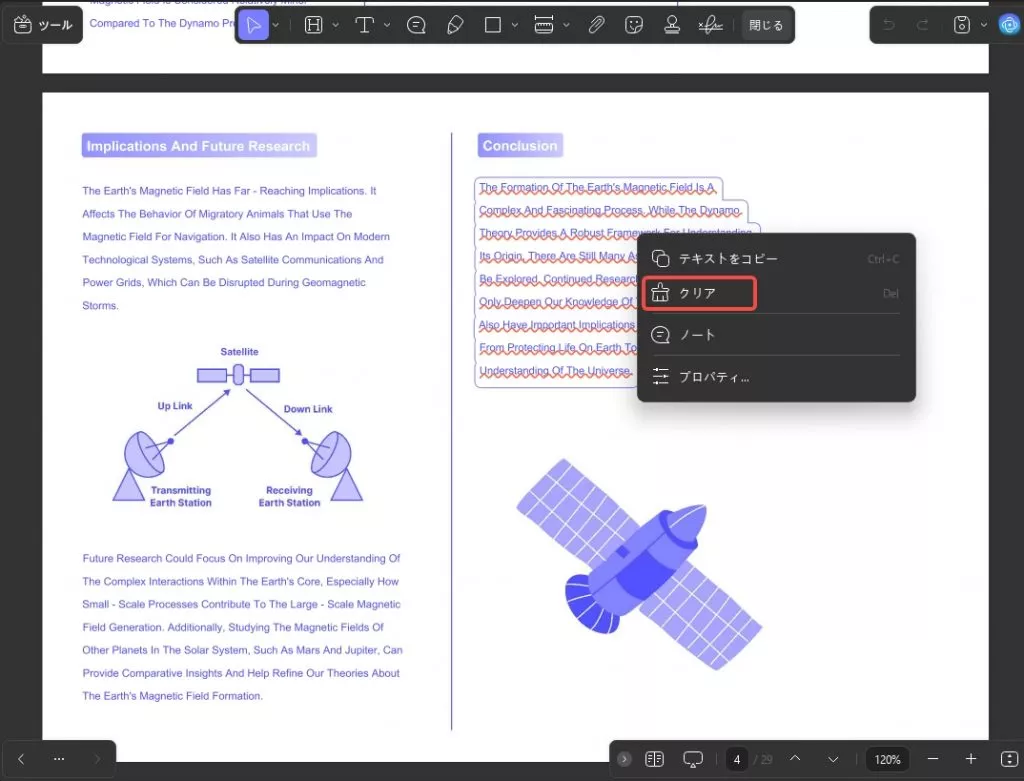This screenshot has height=781, width=1024.
Task: Choose the sticky note comment tool
Action: [x=416, y=25]
